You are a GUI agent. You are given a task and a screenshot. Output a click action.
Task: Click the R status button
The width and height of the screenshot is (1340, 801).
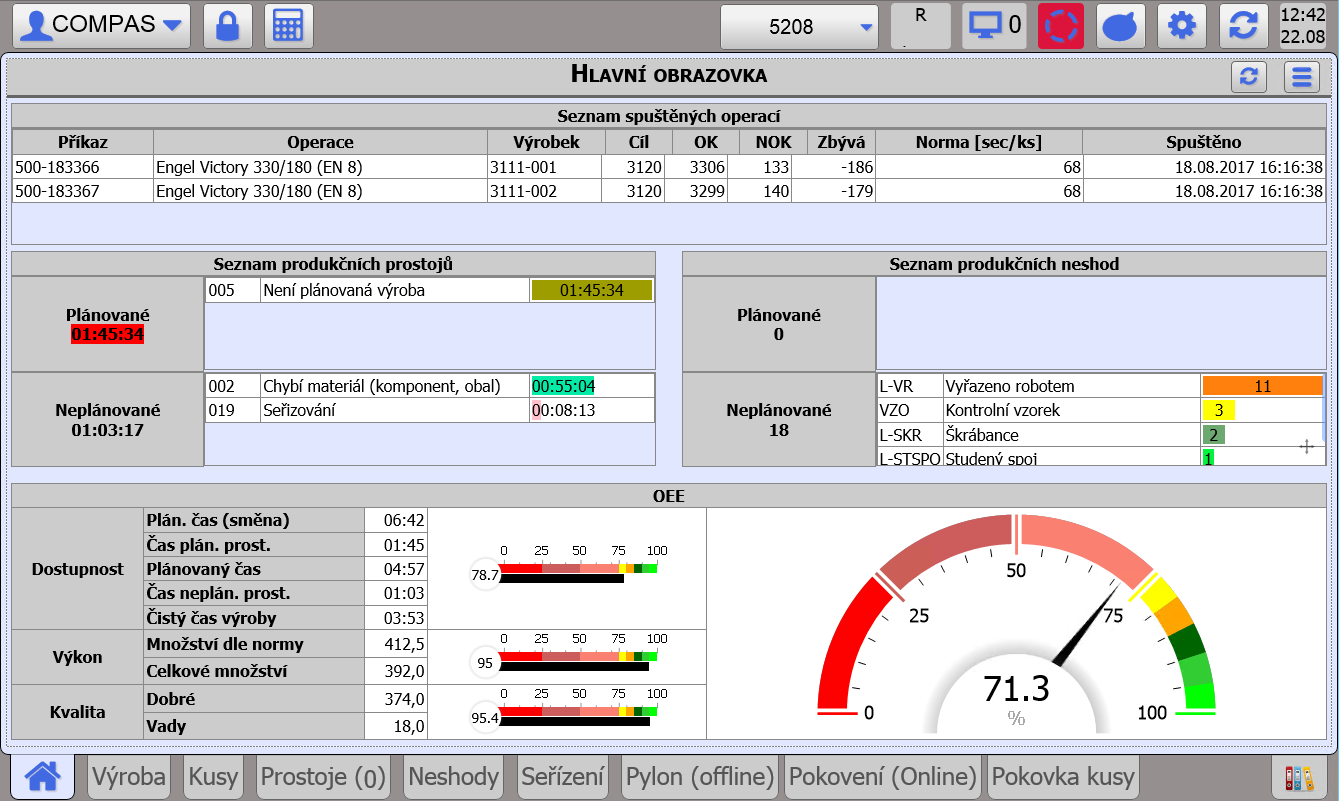click(x=921, y=26)
